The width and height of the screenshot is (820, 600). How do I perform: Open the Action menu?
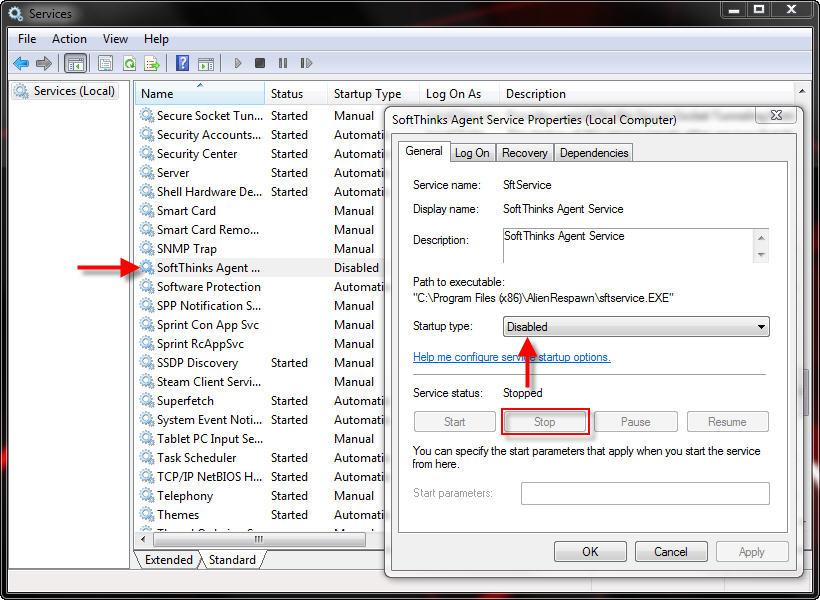tap(69, 39)
